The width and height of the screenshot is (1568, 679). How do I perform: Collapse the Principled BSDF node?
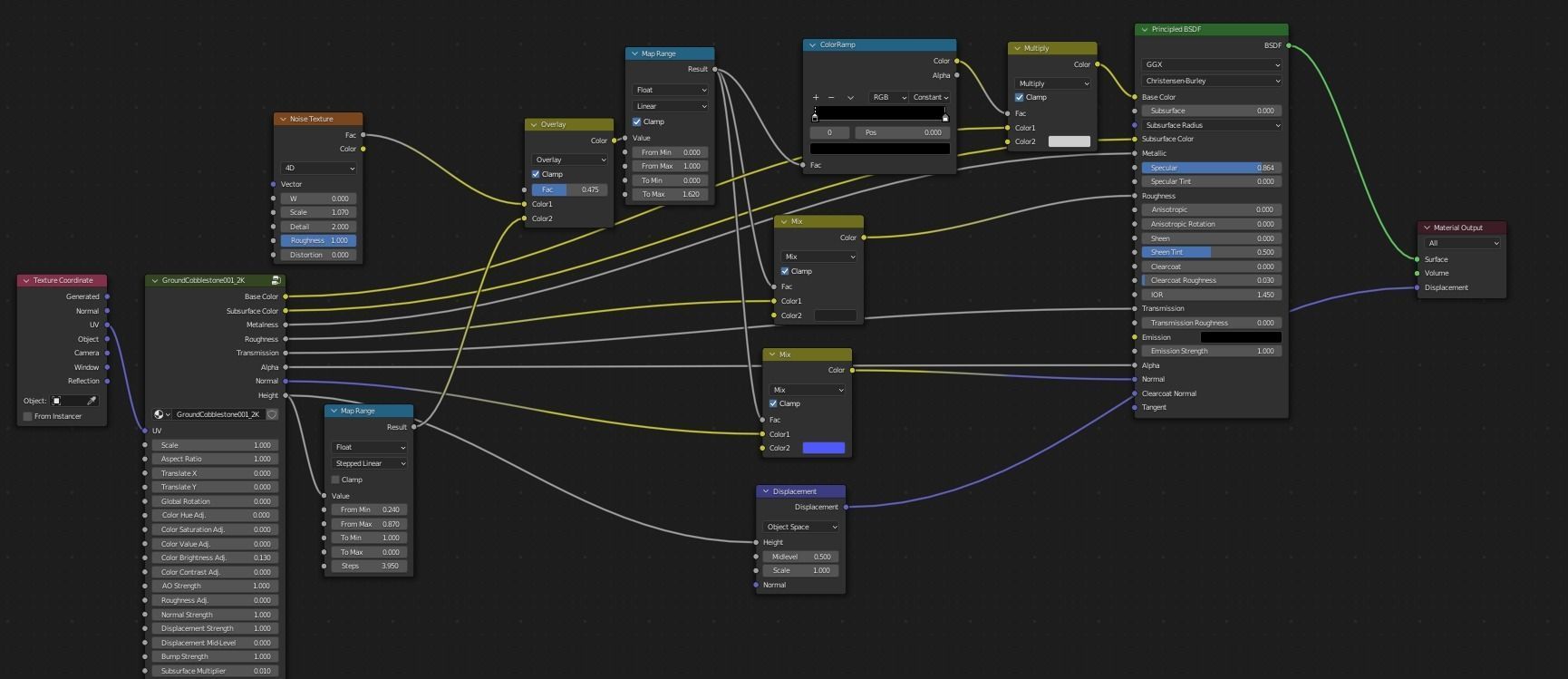(x=1145, y=30)
